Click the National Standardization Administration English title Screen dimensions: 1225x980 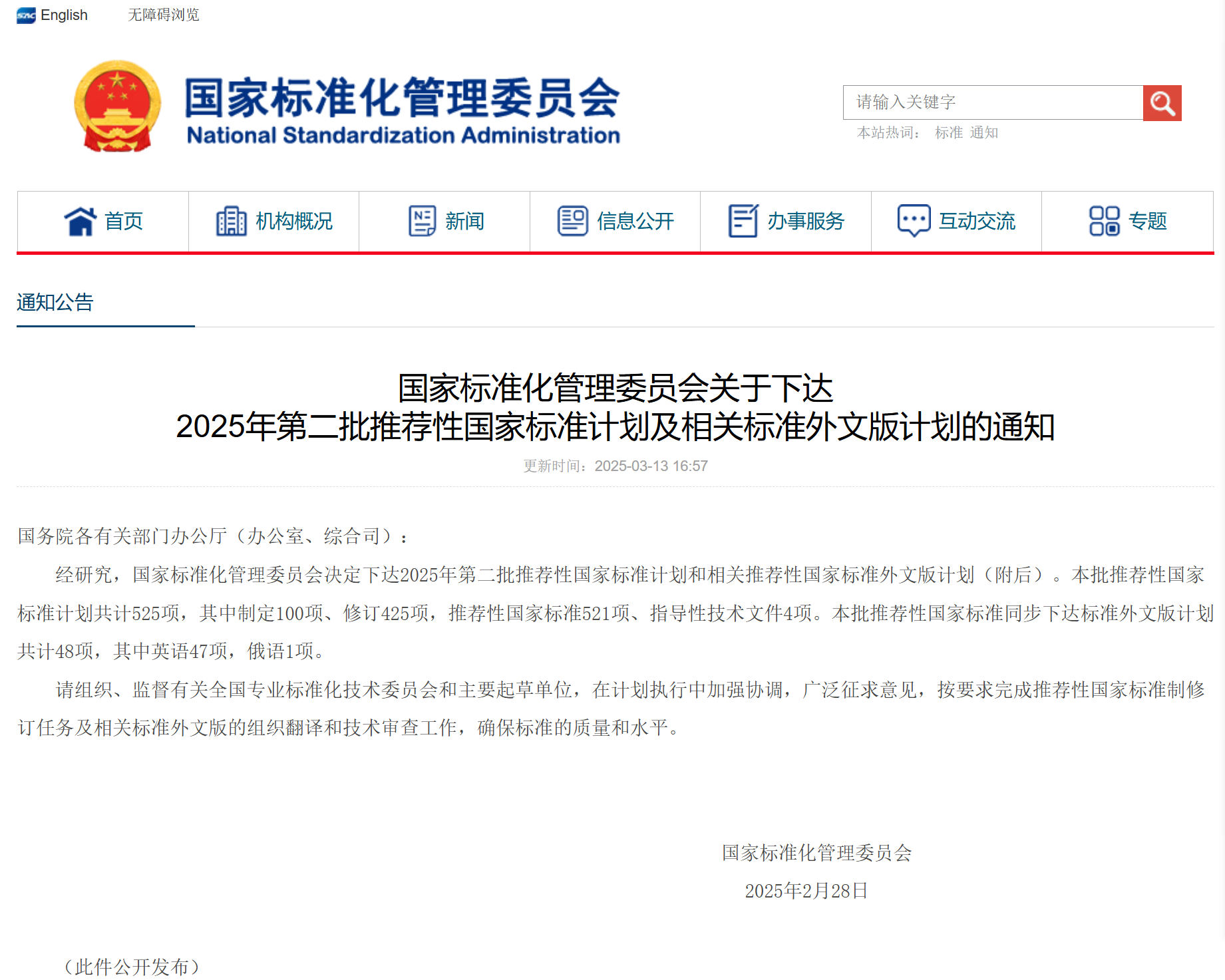pos(403,135)
